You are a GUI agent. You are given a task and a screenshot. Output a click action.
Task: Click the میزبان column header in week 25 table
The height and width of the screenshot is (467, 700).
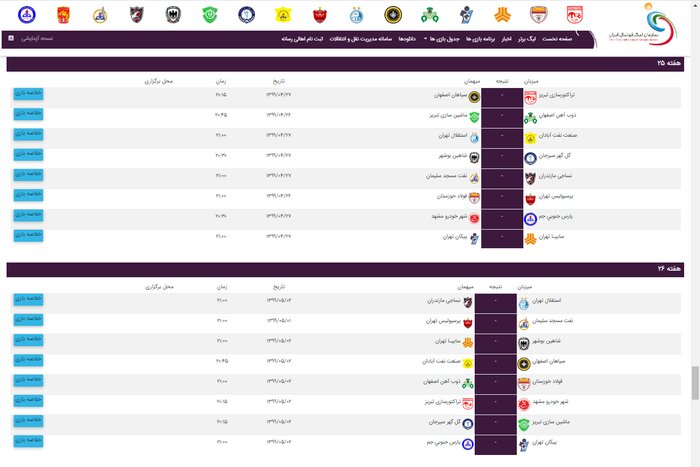pos(531,81)
